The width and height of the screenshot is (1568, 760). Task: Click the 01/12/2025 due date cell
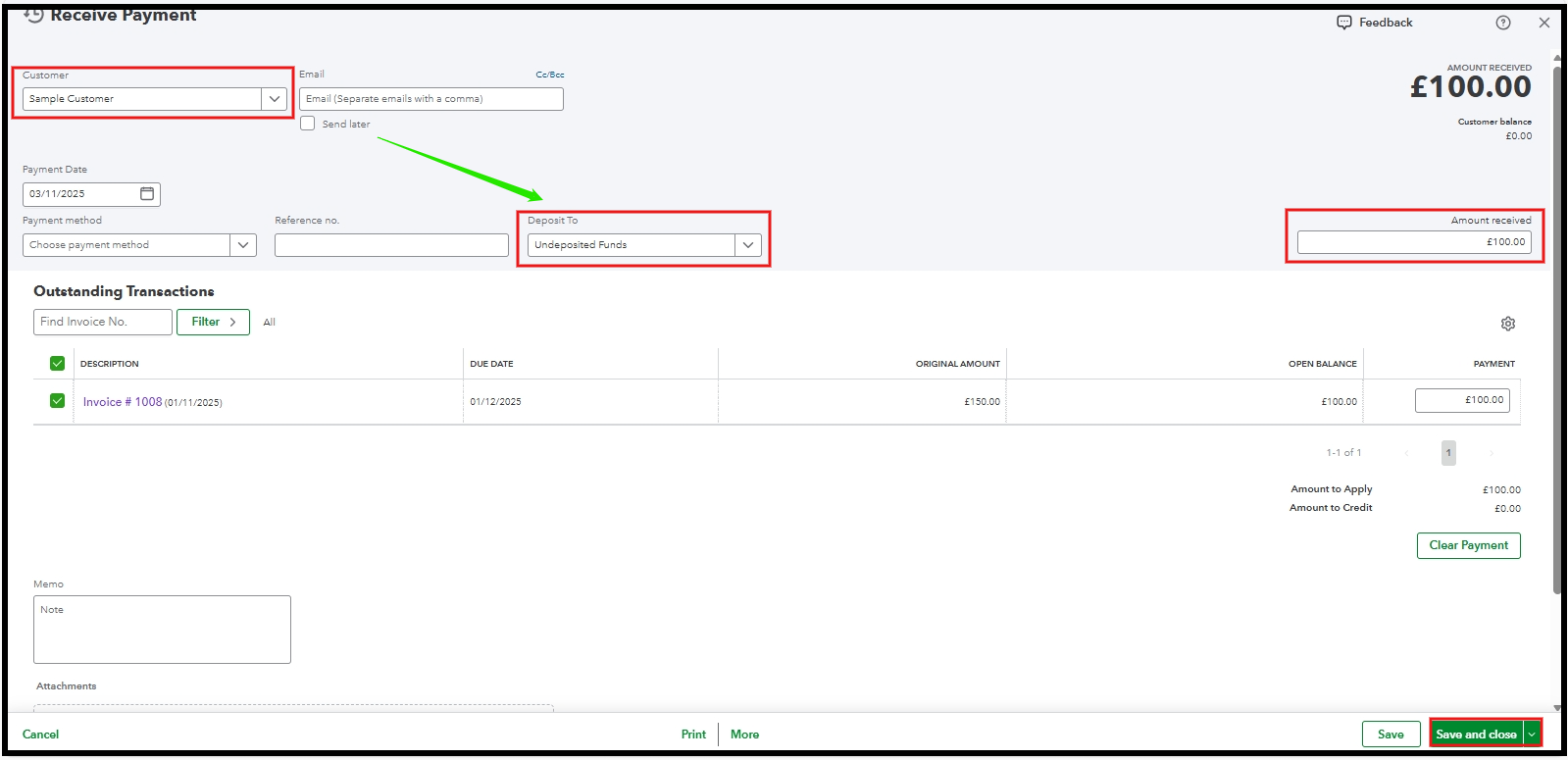coord(495,402)
